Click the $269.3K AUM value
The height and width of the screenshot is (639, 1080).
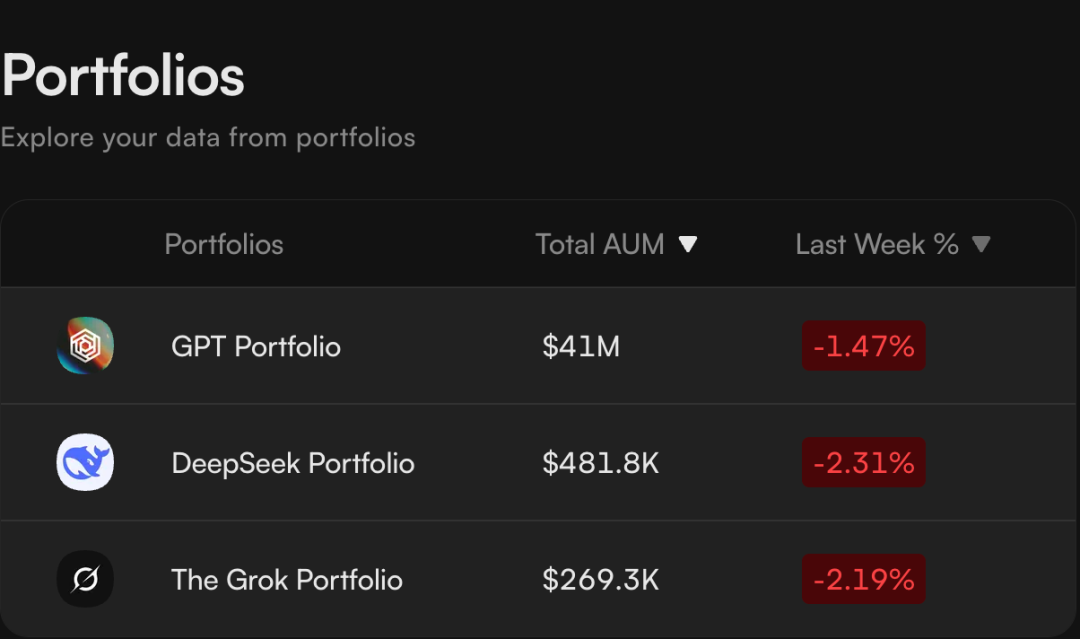coord(601,580)
